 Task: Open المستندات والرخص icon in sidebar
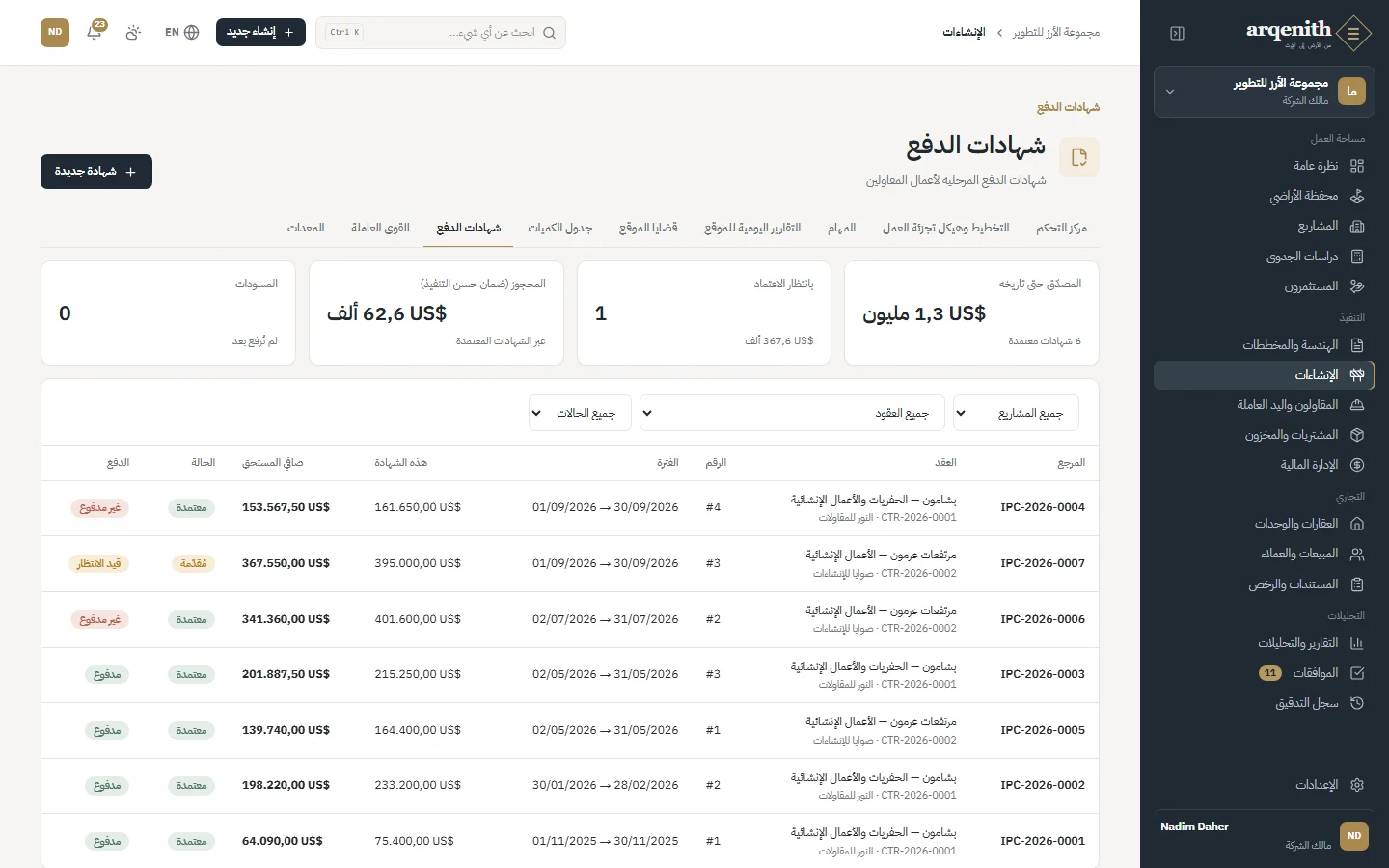click(x=1357, y=584)
